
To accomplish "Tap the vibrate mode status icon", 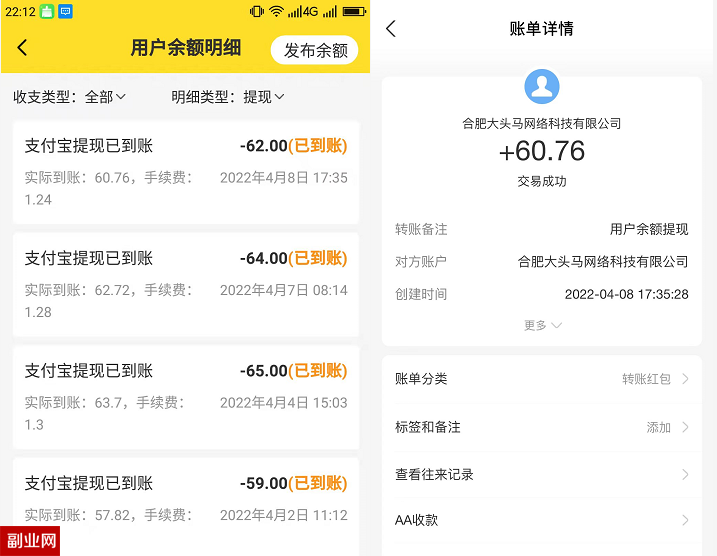I will (257, 11).
